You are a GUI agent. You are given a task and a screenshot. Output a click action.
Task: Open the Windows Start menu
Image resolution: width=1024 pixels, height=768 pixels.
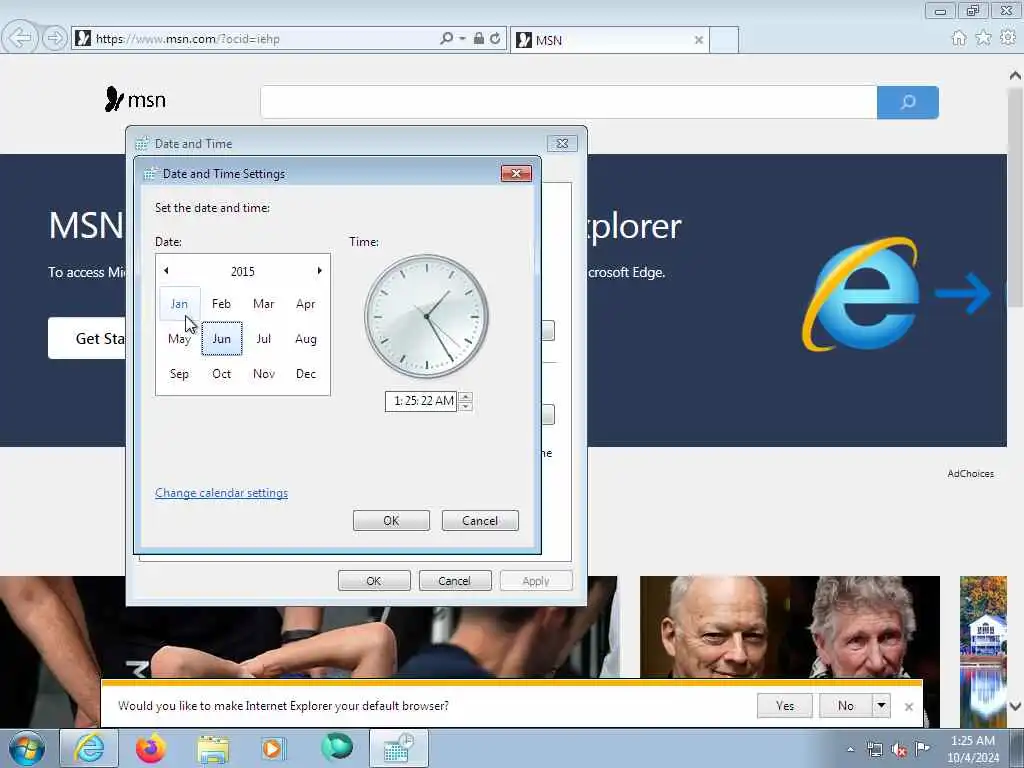(x=27, y=748)
